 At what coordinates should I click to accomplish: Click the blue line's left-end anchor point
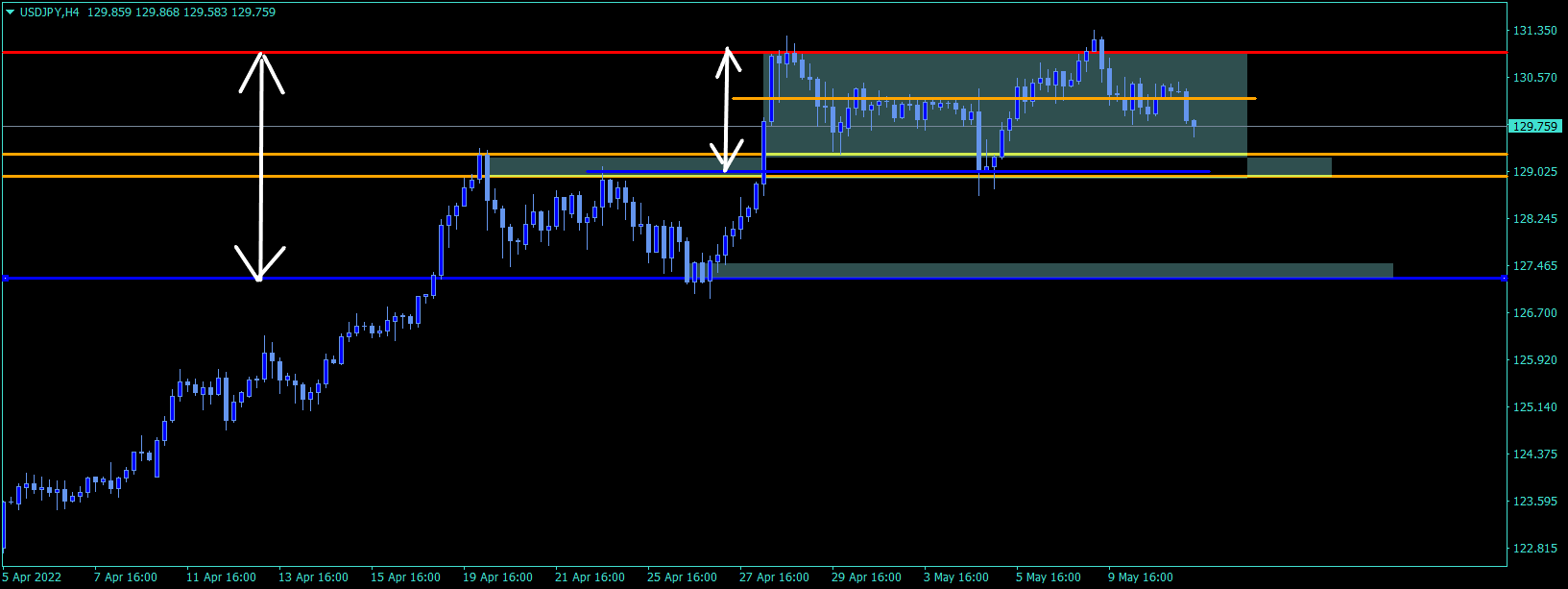pyautogui.click(x=6, y=279)
